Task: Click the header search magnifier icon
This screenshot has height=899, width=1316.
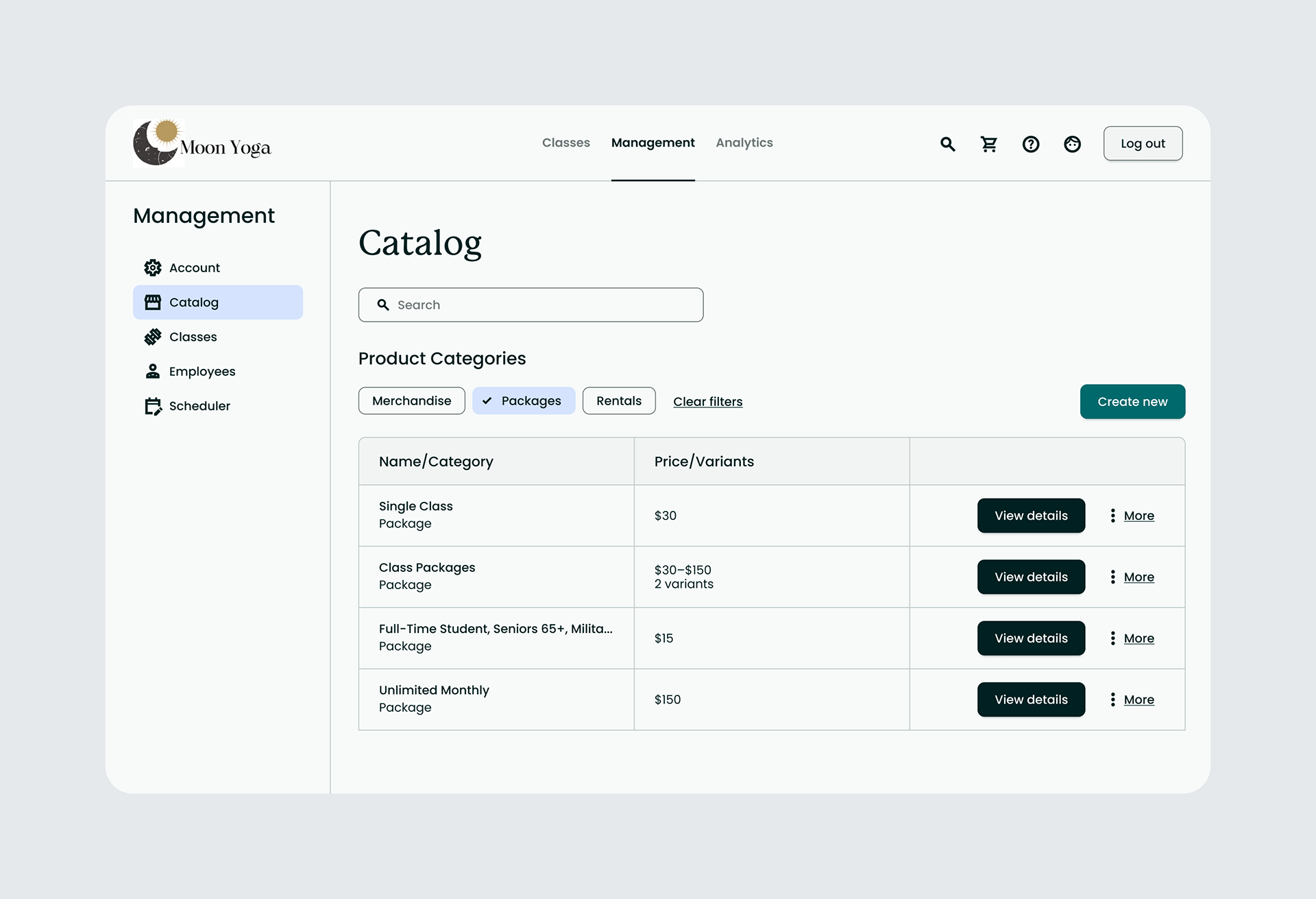Action: click(947, 144)
